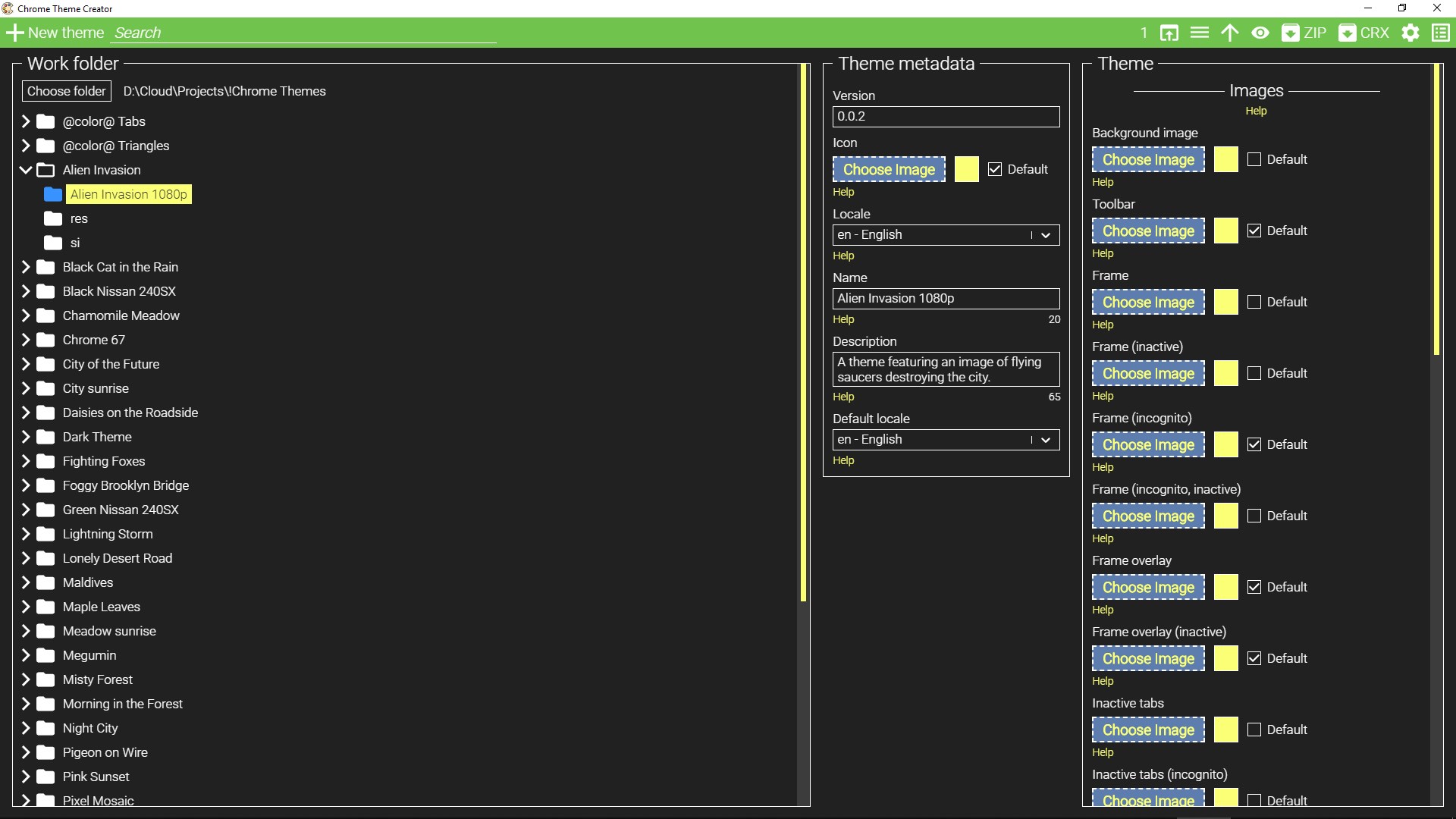Click the list view icon at far right
Viewport: 1456px width, 819px height.
tap(1441, 33)
